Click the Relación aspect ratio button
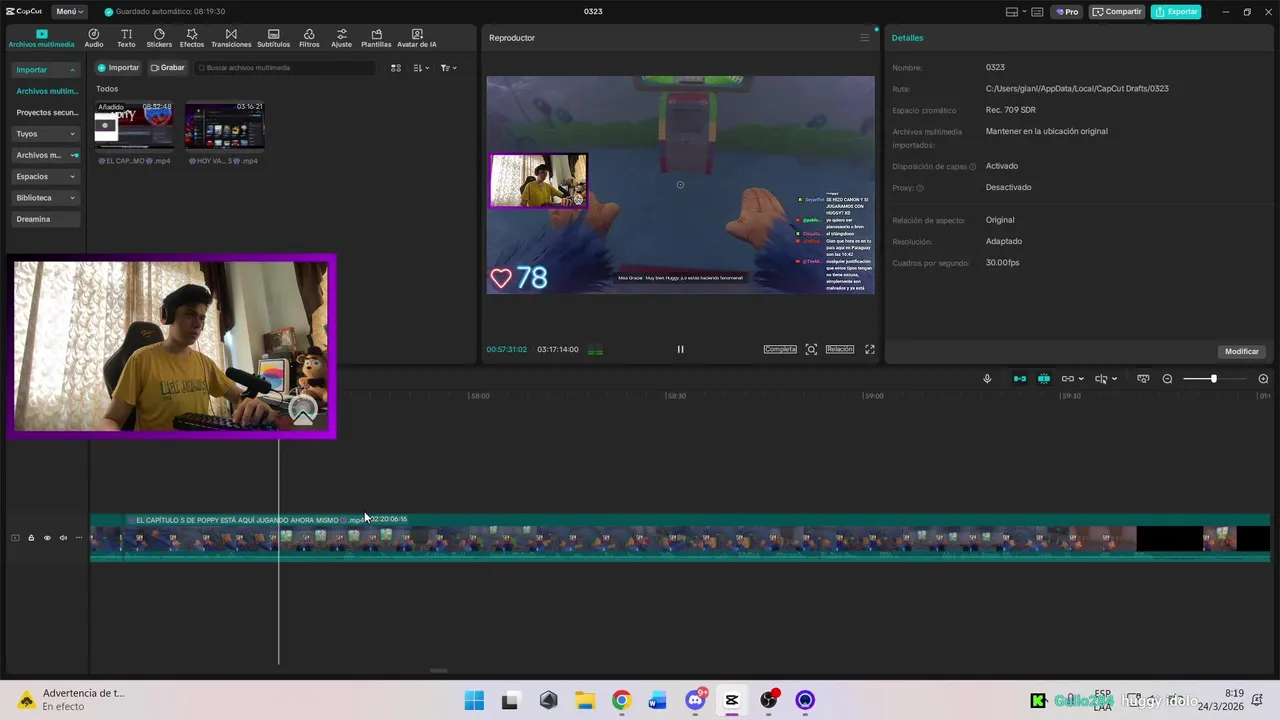 pyautogui.click(x=840, y=349)
